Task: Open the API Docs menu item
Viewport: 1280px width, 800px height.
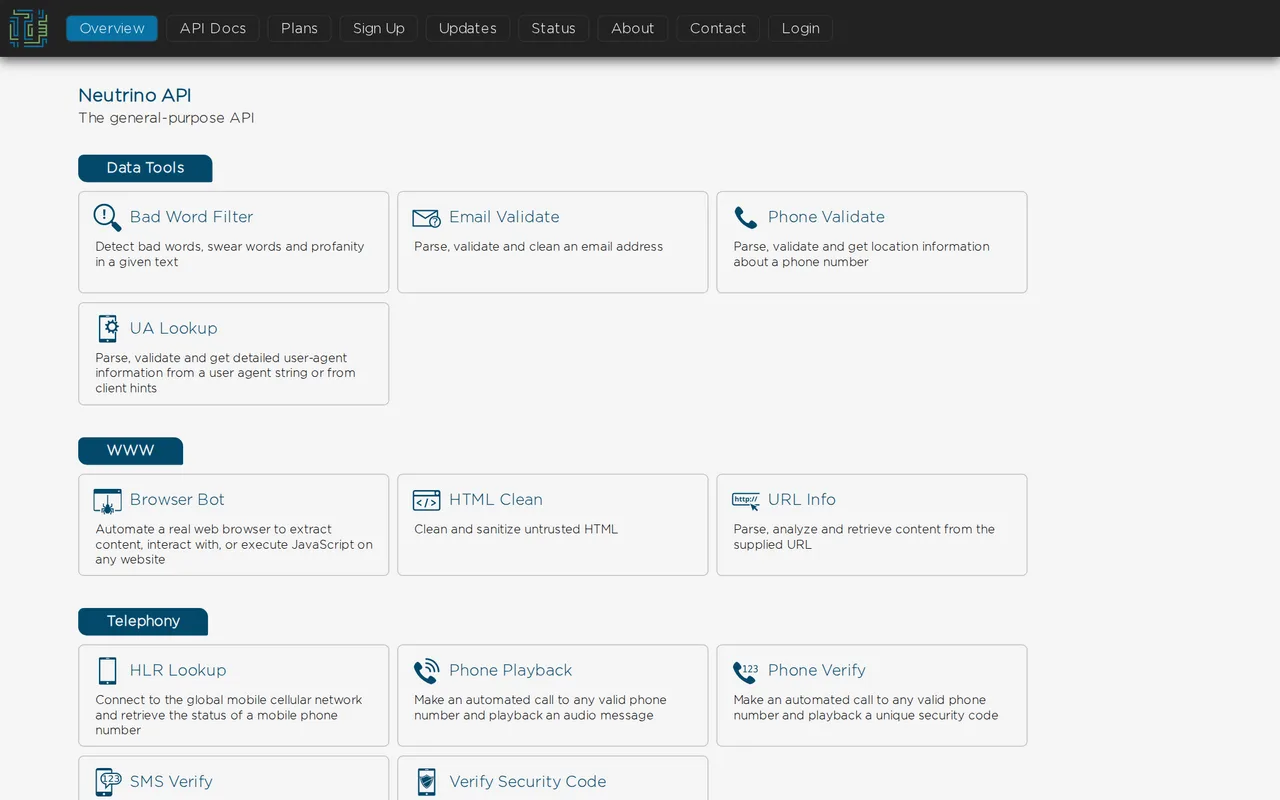Action: click(213, 28)
